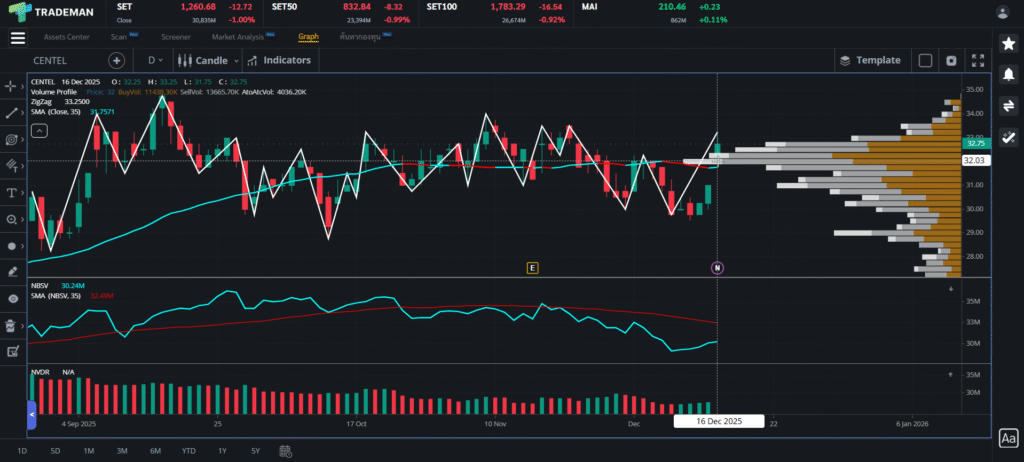Image resolution: width=1024 pixels, height=462 pixels.
Task: Collapse the indicator legend with chevron
Action: [38, 130]
